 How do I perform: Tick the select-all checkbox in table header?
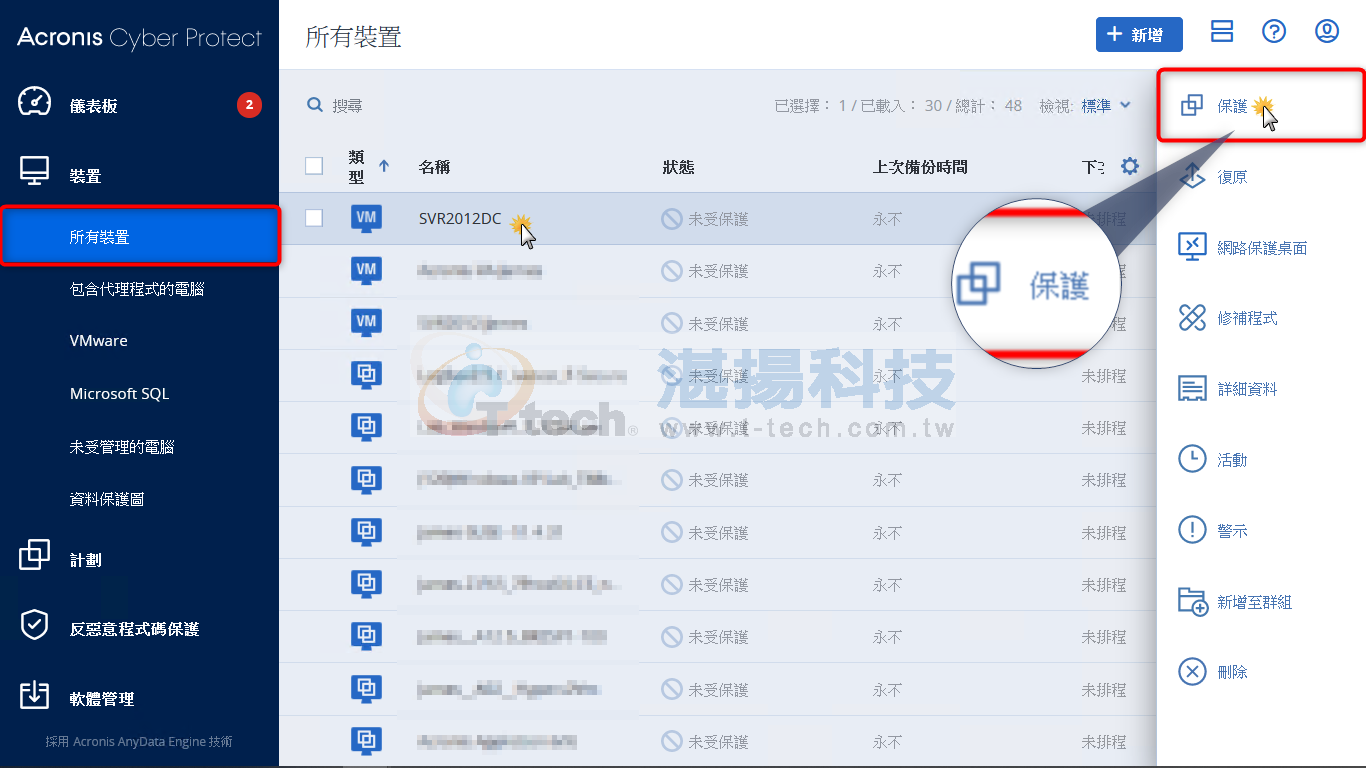[x=314, y=166]
